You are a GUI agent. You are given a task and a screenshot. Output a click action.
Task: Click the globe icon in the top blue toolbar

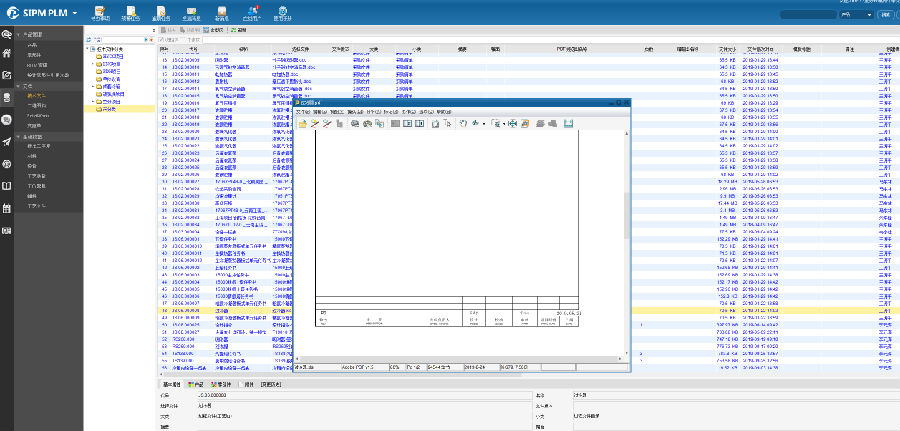pyautogui.click(x=284, y=11)
